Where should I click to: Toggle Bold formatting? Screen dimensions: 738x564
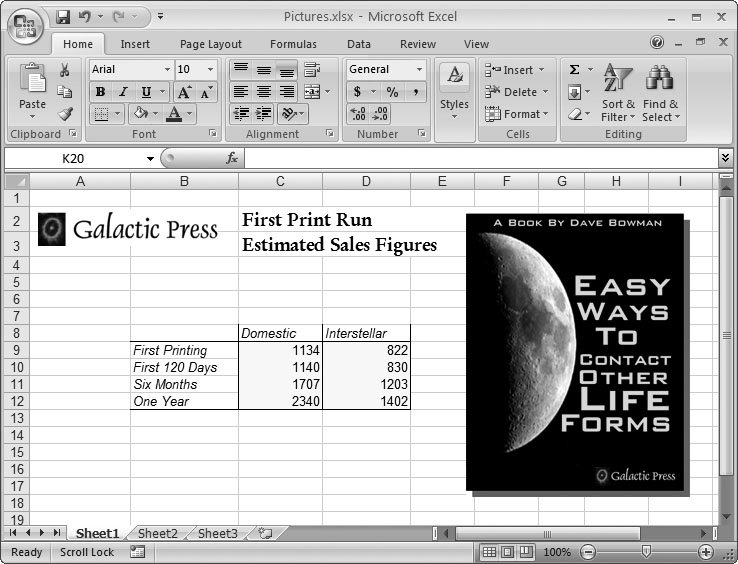pyautogui.click(x=100, y=92)
